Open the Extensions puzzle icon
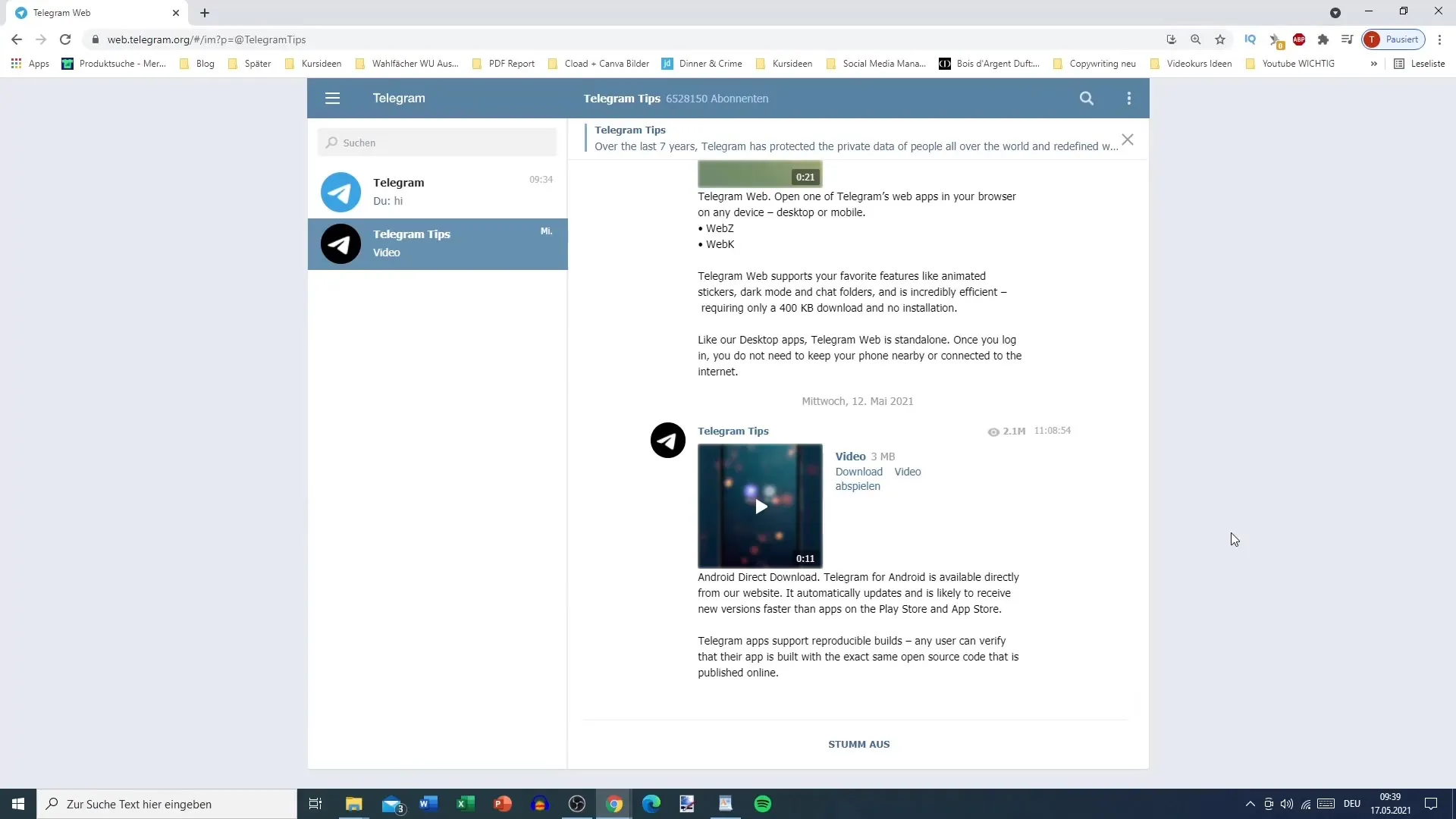 pos(1323,39)
